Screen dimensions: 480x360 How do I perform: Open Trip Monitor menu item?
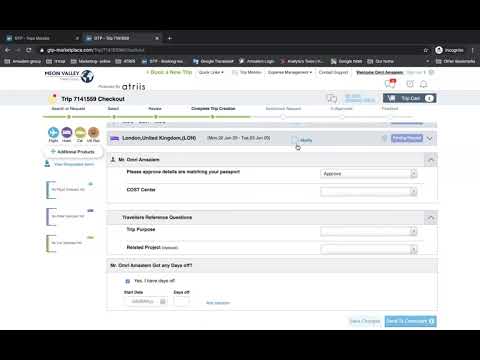pyautogui.click(x=250, y=72)
